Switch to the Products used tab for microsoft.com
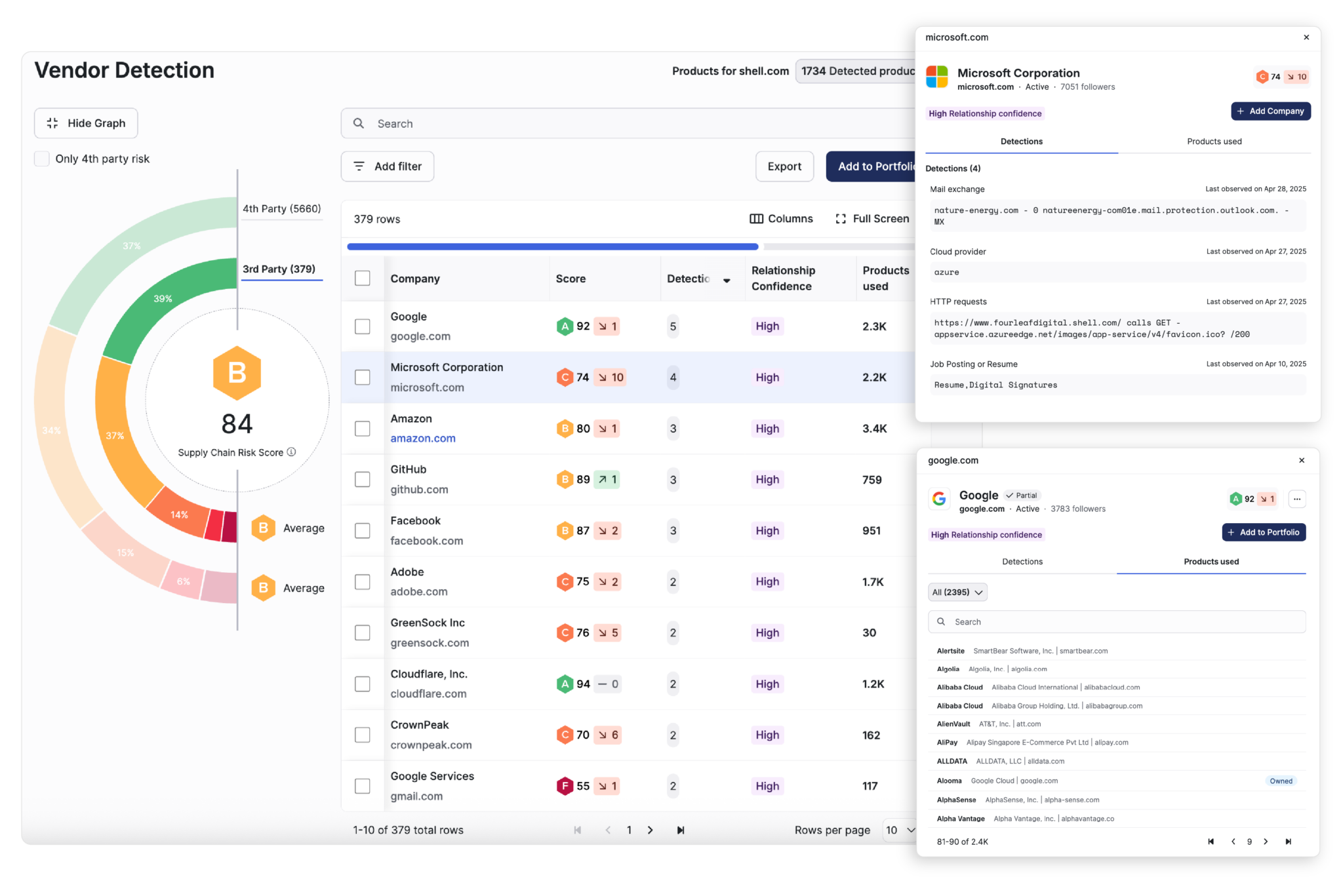1343x896 pixels. (x=1214, y=141)
